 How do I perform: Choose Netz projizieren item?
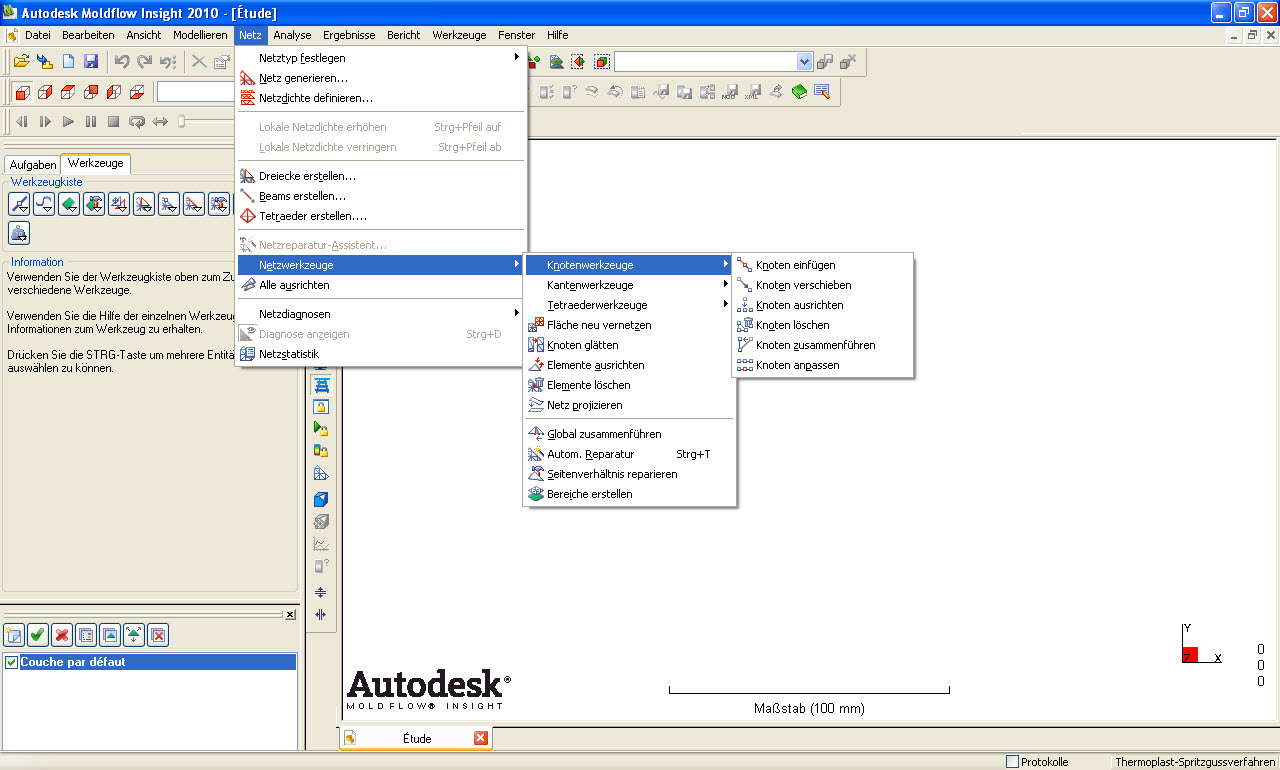tap(630, 405)
